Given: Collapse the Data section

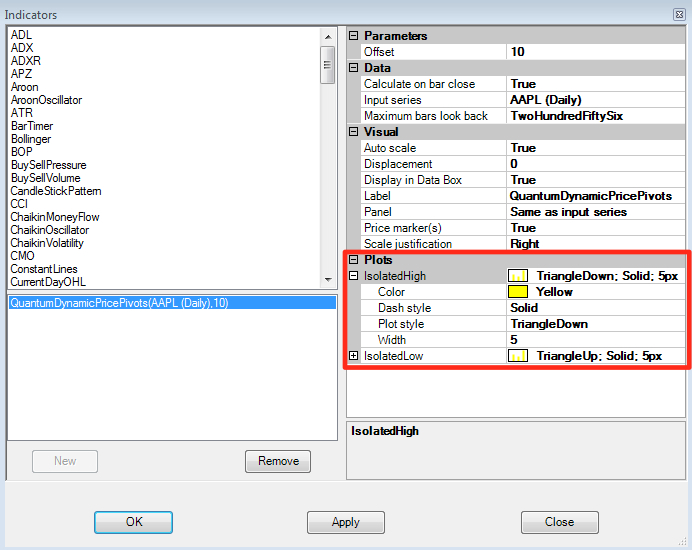Looking at the screenshot, I should coord(354,68).
